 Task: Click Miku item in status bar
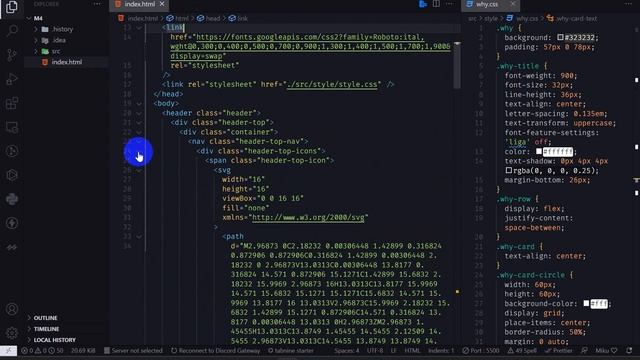606,350
